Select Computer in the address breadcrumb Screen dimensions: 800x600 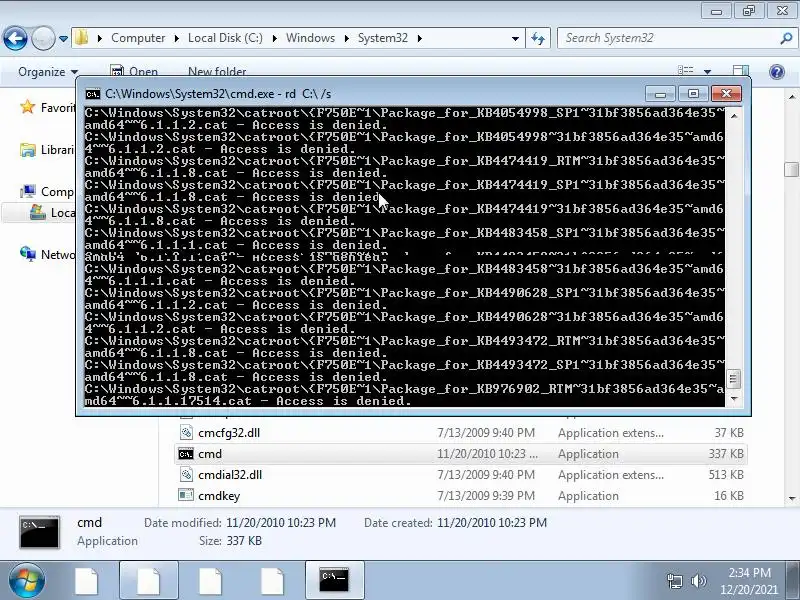pos(138,38)
